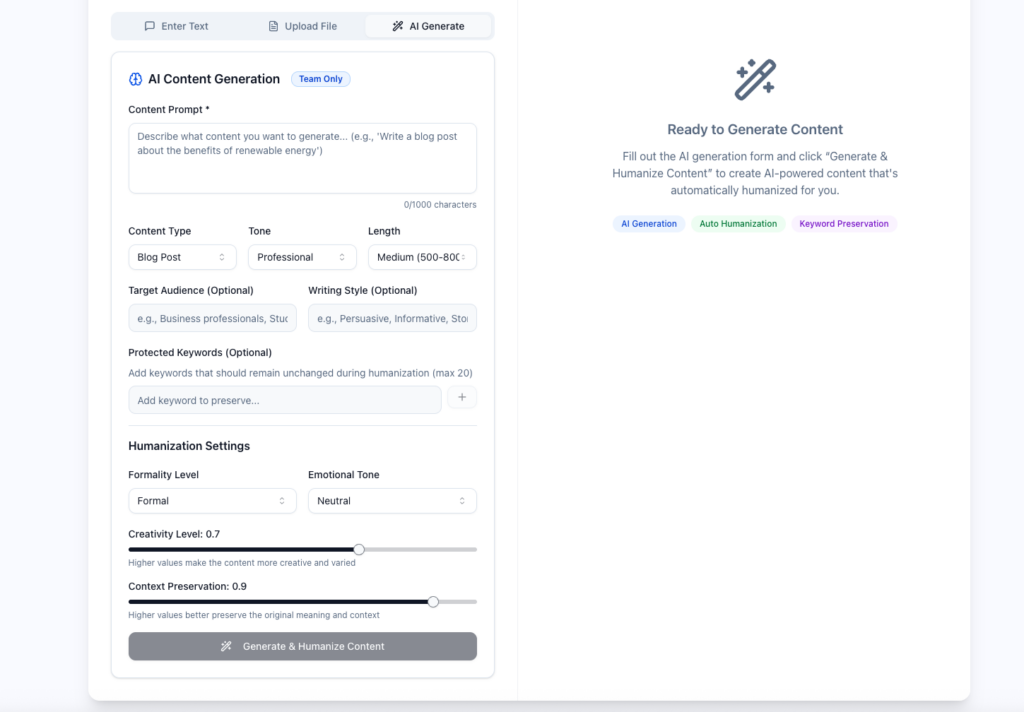This screenshot has width=1024, height=712.
Task: Change the Formality Level dropdown
Action: tap(212, 501)
